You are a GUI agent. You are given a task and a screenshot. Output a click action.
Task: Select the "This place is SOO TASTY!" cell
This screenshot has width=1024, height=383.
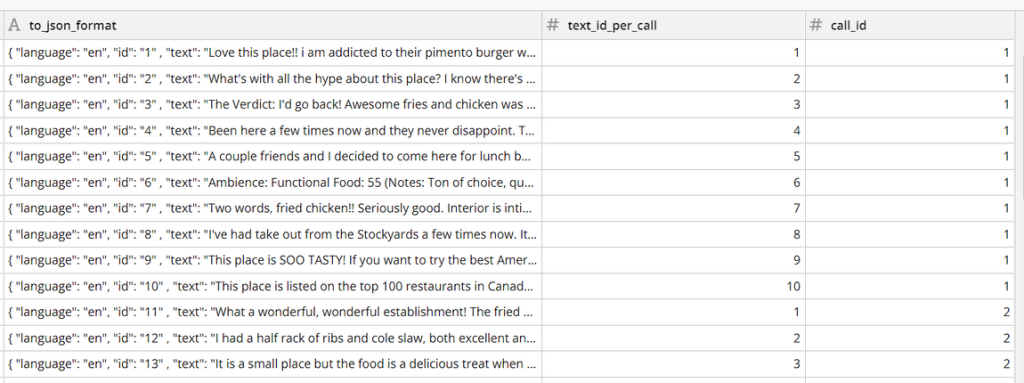(x=273, y=260)
